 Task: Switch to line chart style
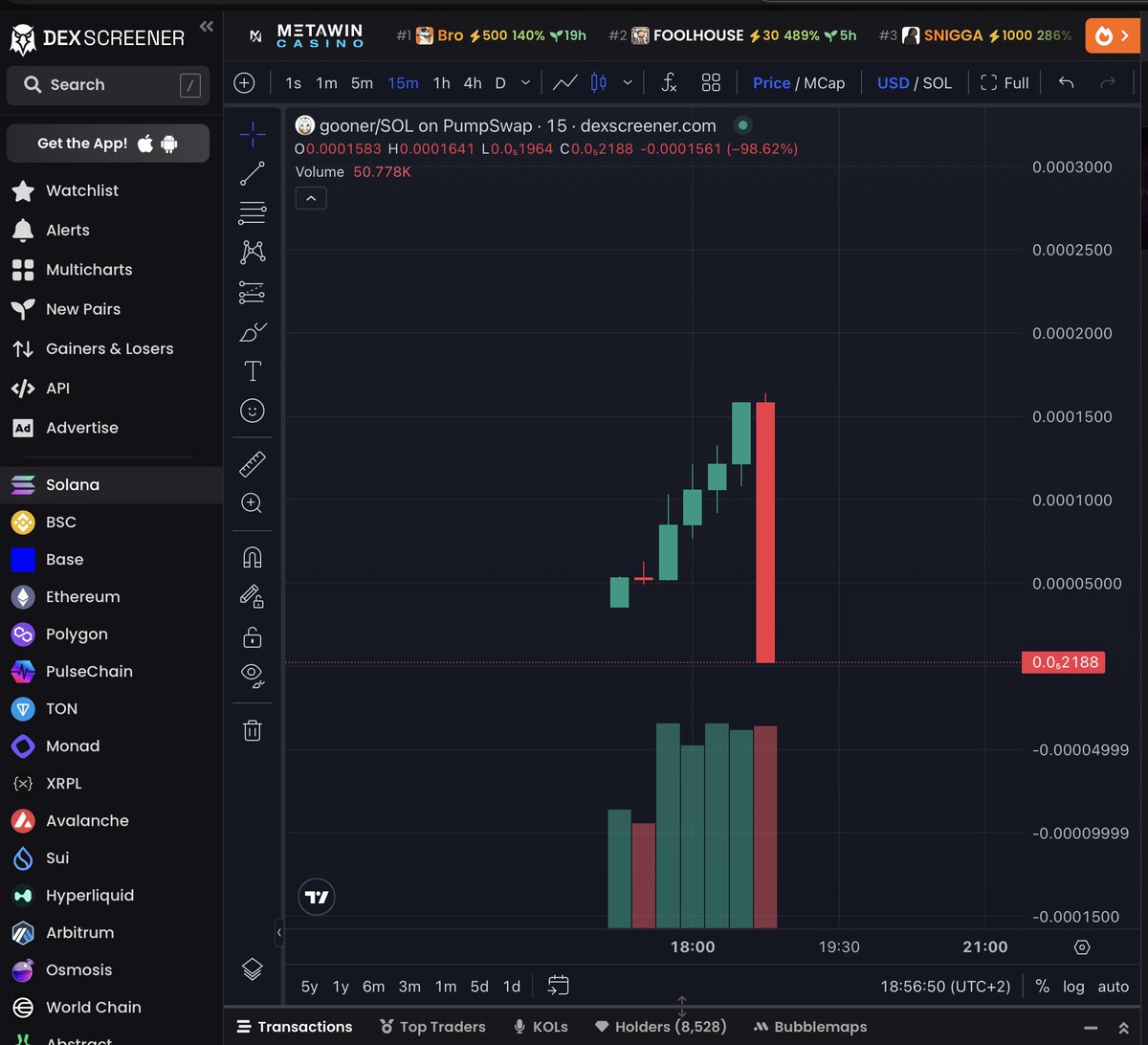pos(565,83)
